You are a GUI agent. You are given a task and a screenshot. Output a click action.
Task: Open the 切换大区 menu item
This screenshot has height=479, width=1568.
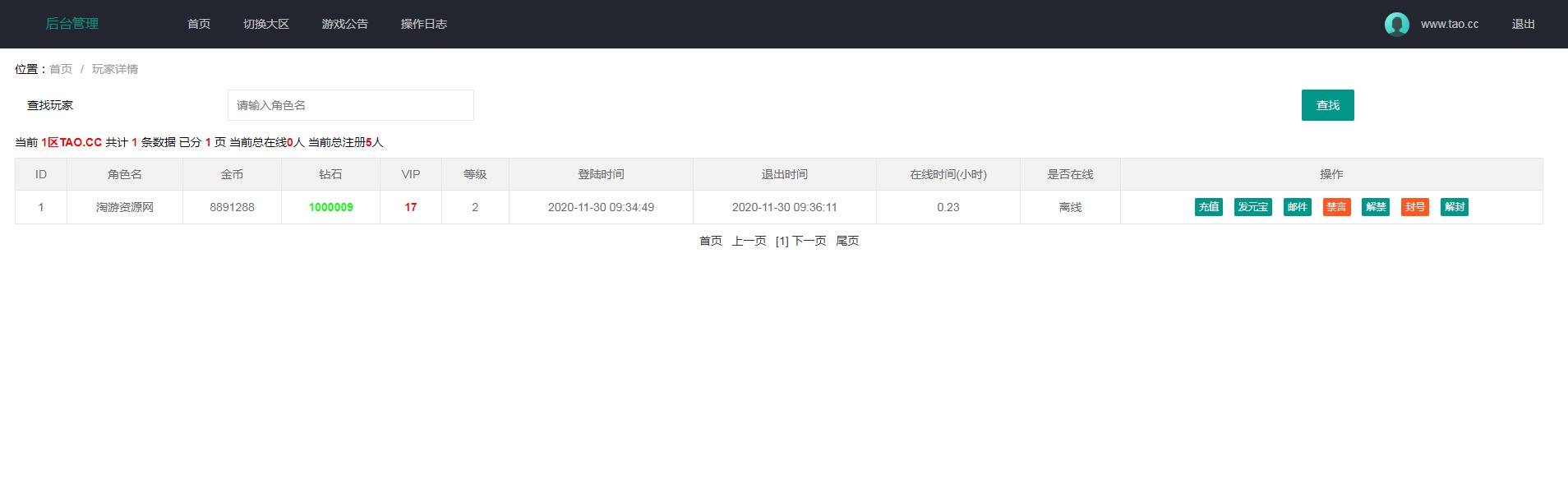point(266,24)
